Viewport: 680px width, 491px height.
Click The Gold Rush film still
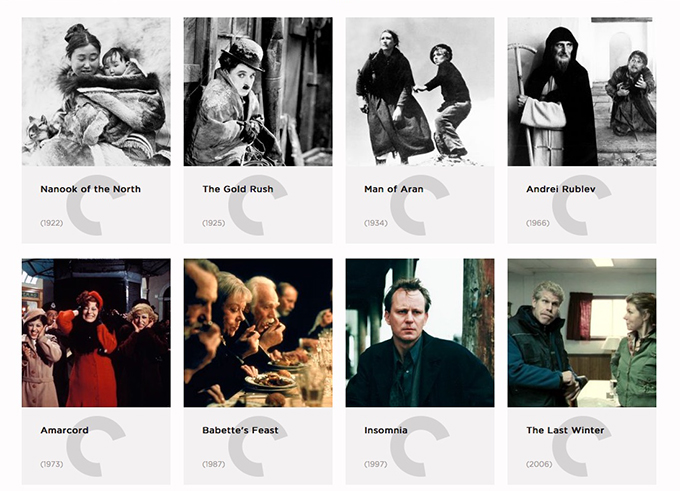pos(258,92)
